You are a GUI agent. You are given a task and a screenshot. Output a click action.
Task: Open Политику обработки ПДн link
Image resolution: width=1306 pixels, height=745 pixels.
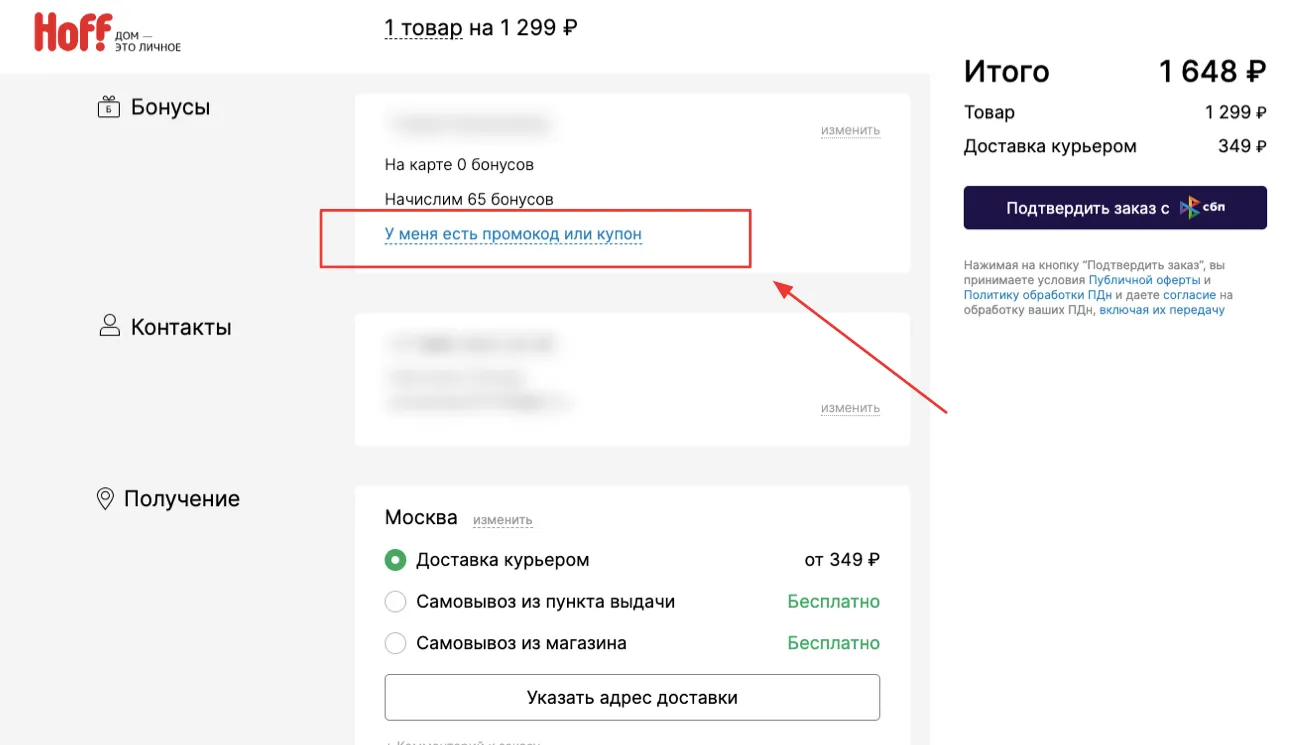coord(1037,296)
